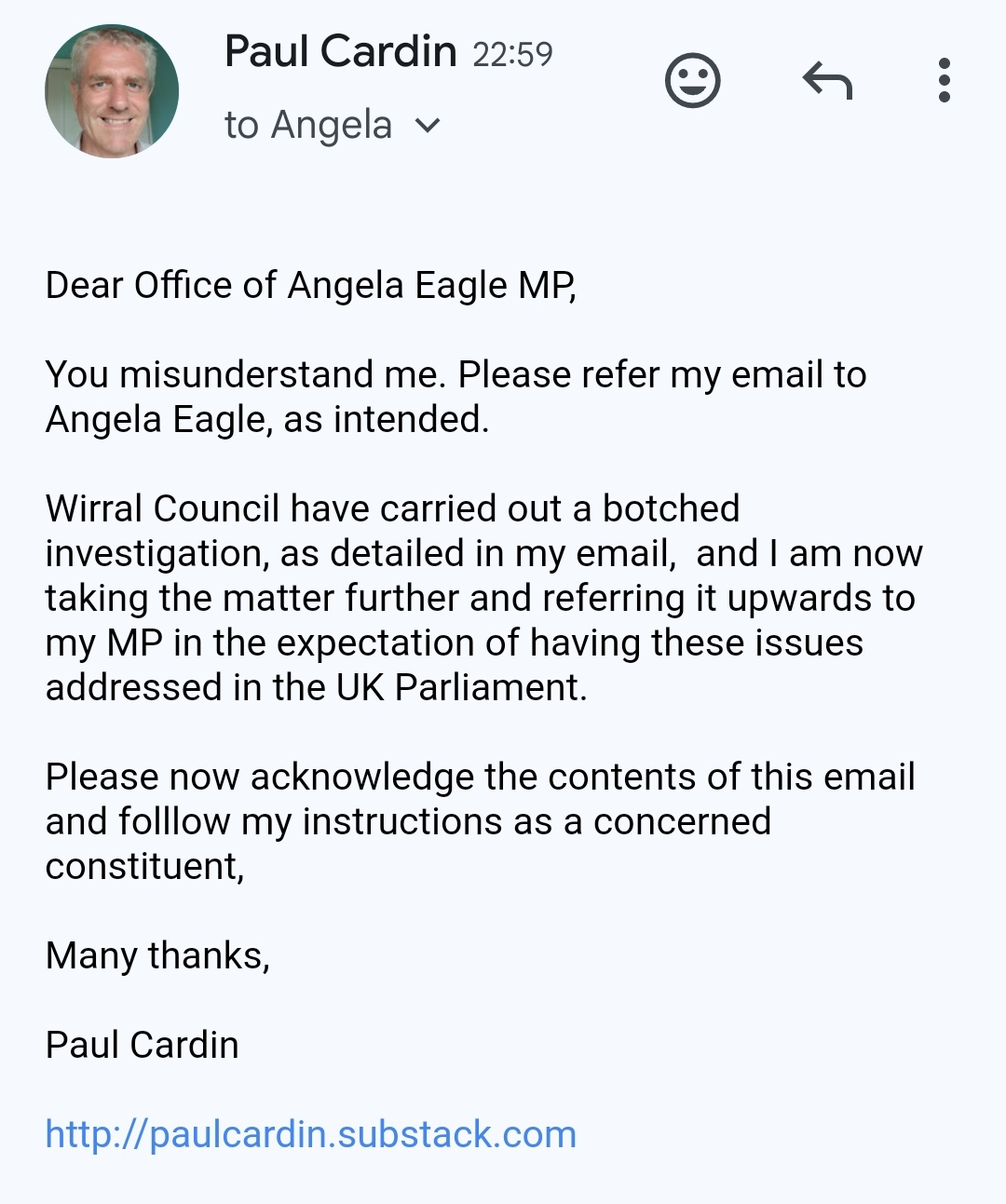
Task: Click the "Angela Eagle, as intended." line
Action: tap(267, 419)
